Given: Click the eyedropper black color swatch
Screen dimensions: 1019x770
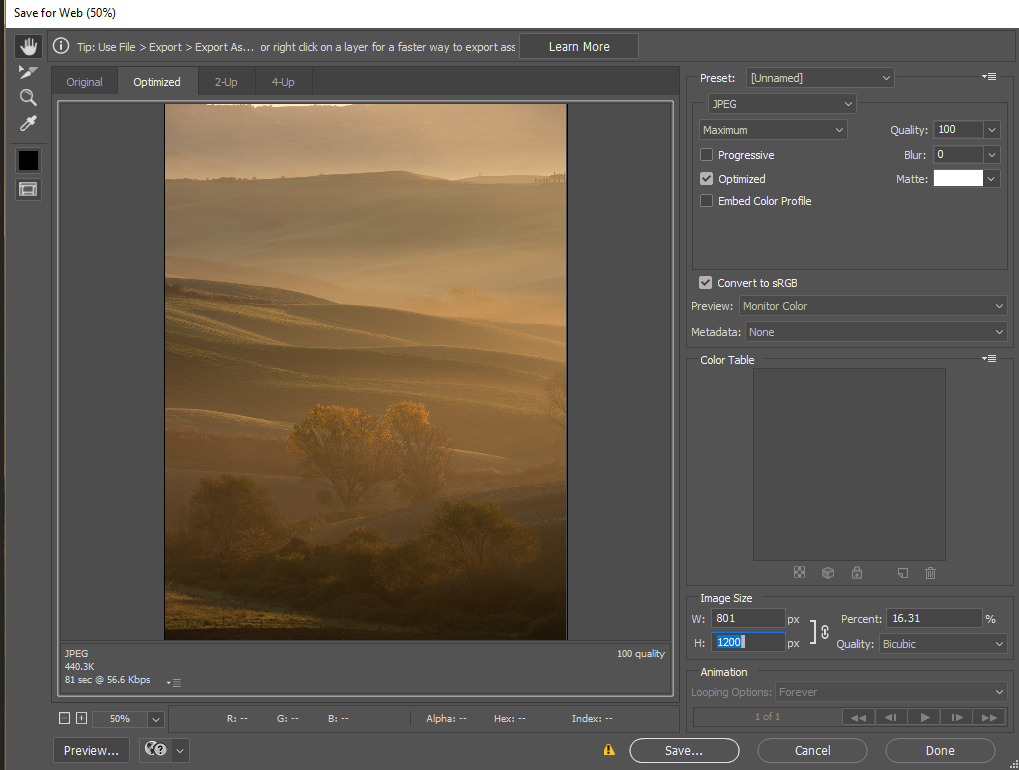Looking at the screenshot, I should [28, 160].
